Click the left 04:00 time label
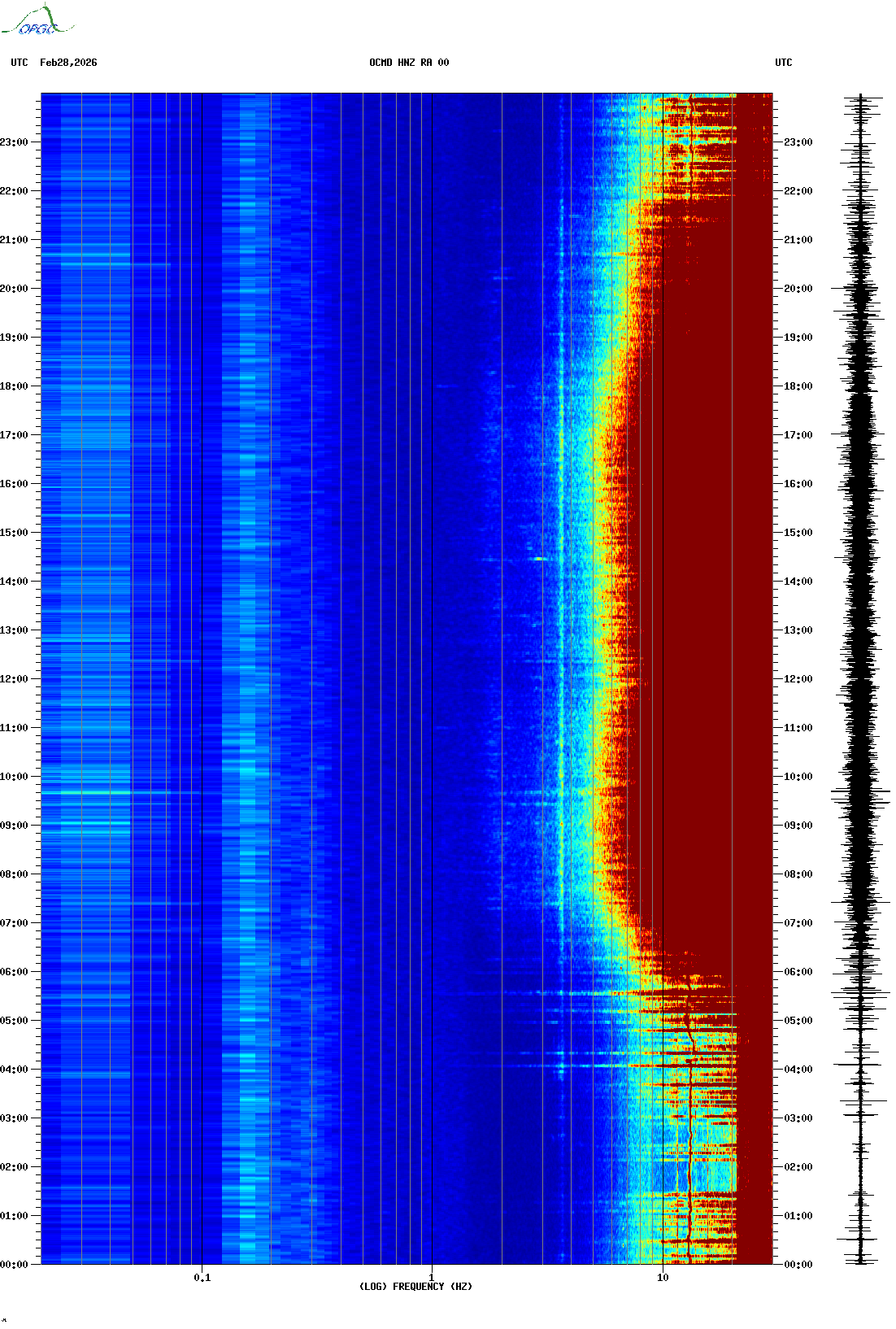This screenshot has height=1329, width=896. (14, 1070)
